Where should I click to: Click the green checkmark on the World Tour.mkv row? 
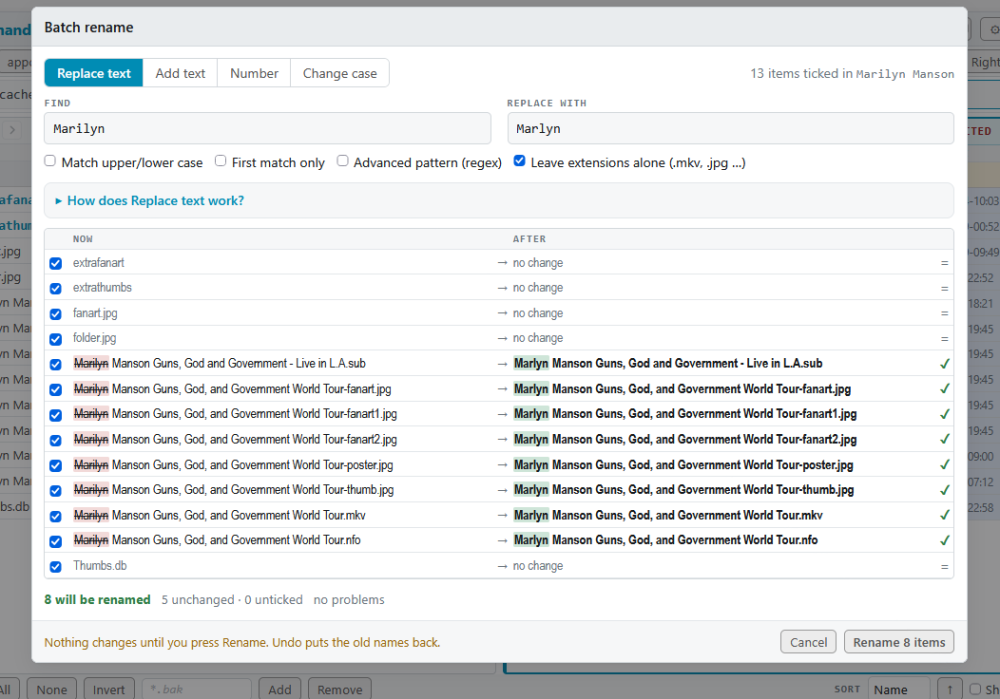tap(945, 515)
